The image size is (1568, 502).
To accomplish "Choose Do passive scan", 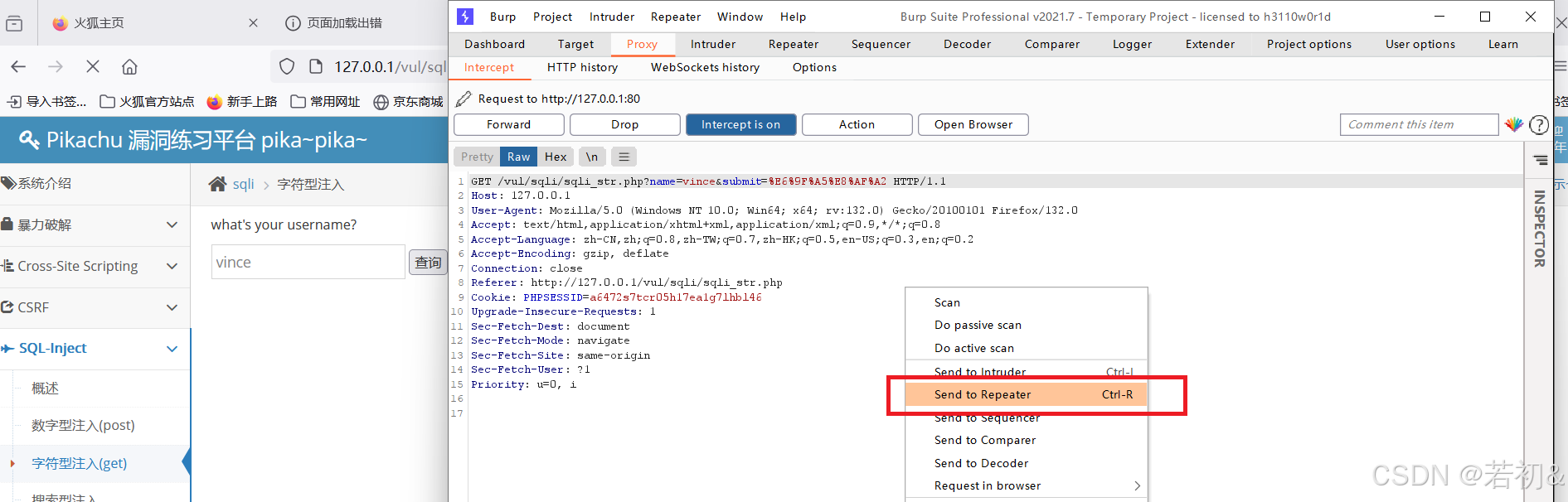I will (1026, 326).
